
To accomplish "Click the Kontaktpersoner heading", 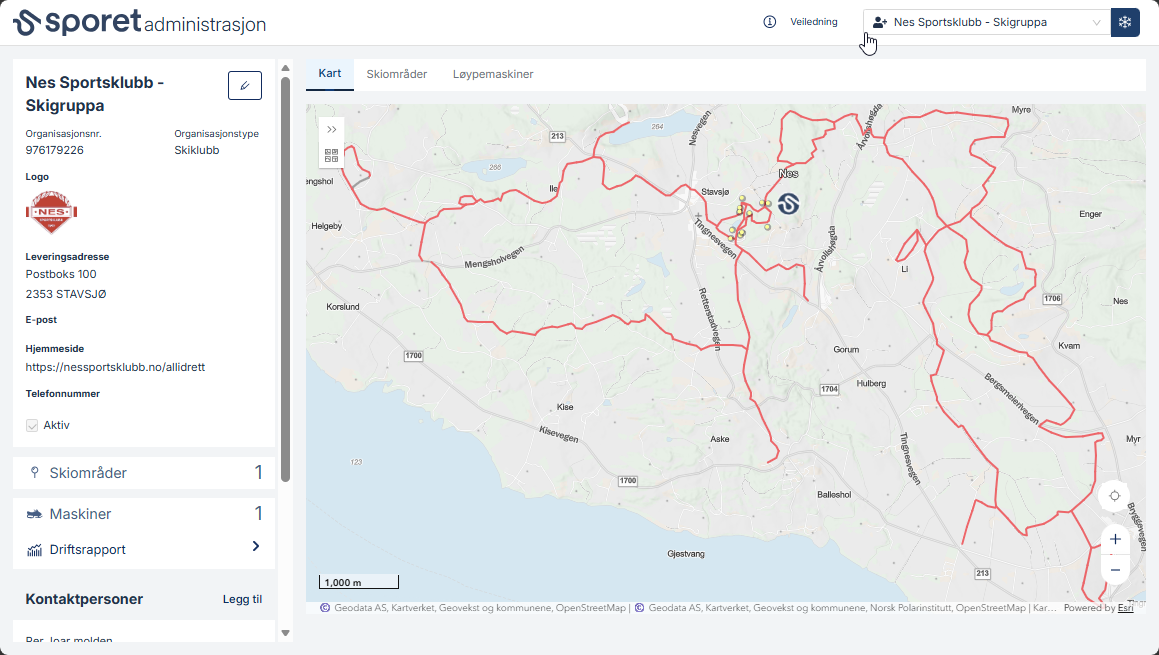I will [84, 600].
